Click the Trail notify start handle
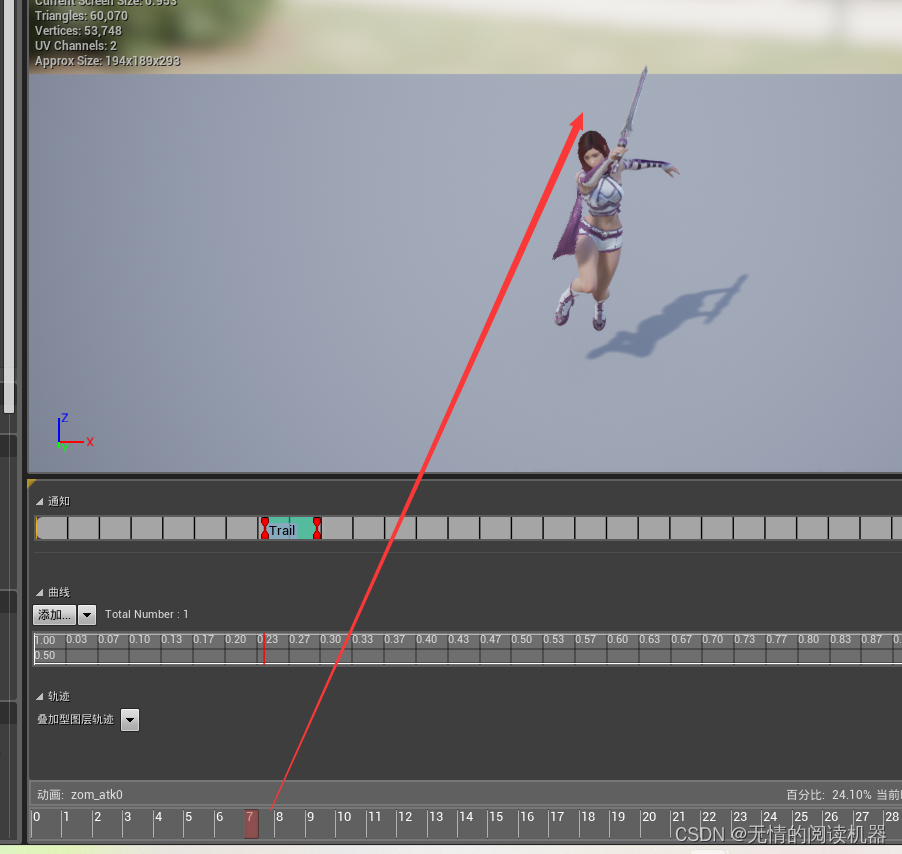The width and height of the screenshot is (902, 854). pyautogui.click(x=265, y=529)
